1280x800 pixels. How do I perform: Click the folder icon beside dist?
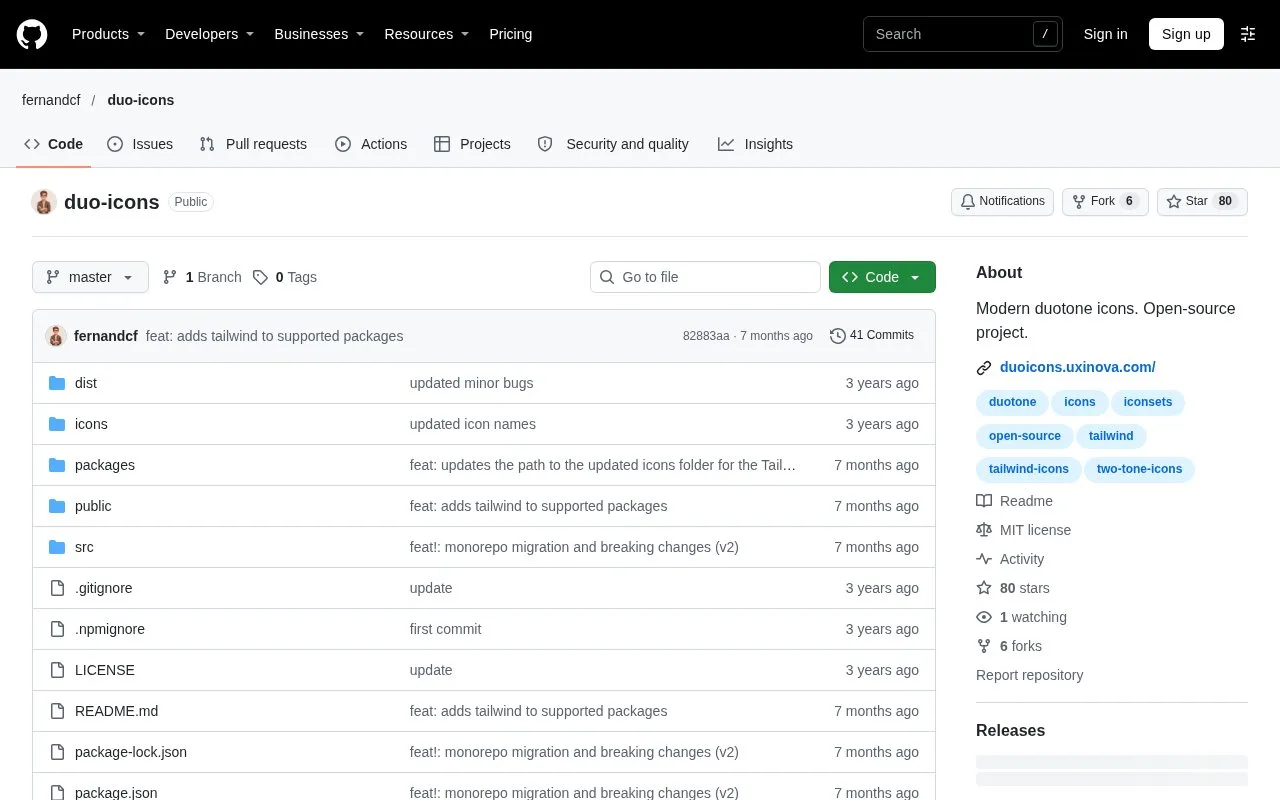click(57, 383)
